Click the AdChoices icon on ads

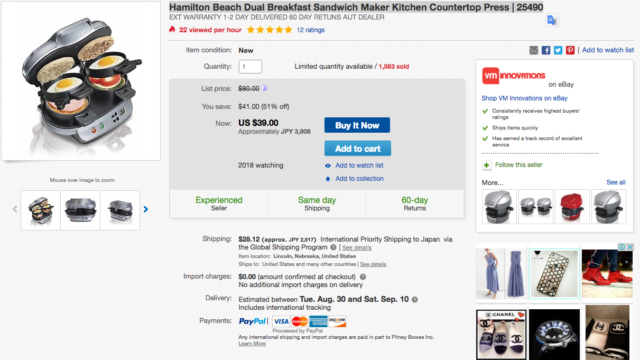(x=622, y=247)
